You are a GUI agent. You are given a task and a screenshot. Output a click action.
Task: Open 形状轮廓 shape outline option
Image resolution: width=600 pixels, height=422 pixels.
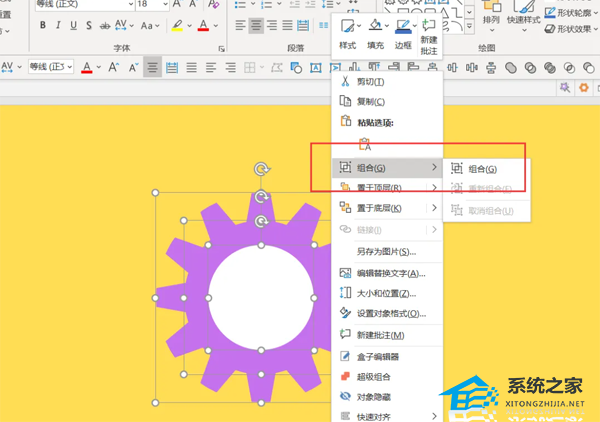coord(571,13)
